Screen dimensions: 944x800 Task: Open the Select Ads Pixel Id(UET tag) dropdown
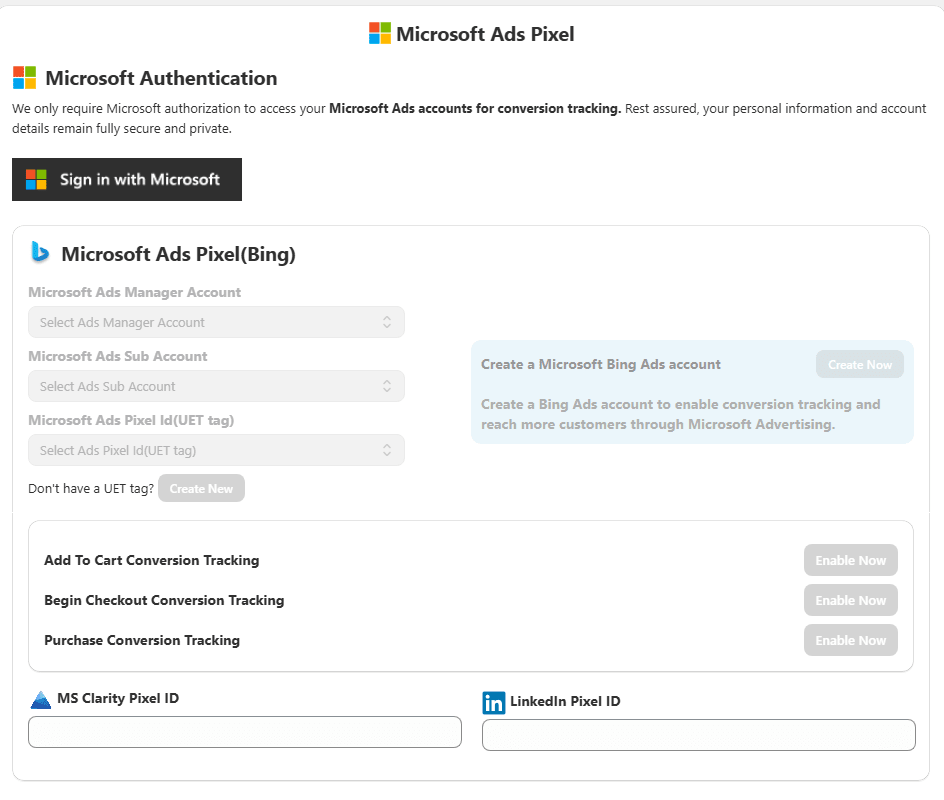point(216,450)
